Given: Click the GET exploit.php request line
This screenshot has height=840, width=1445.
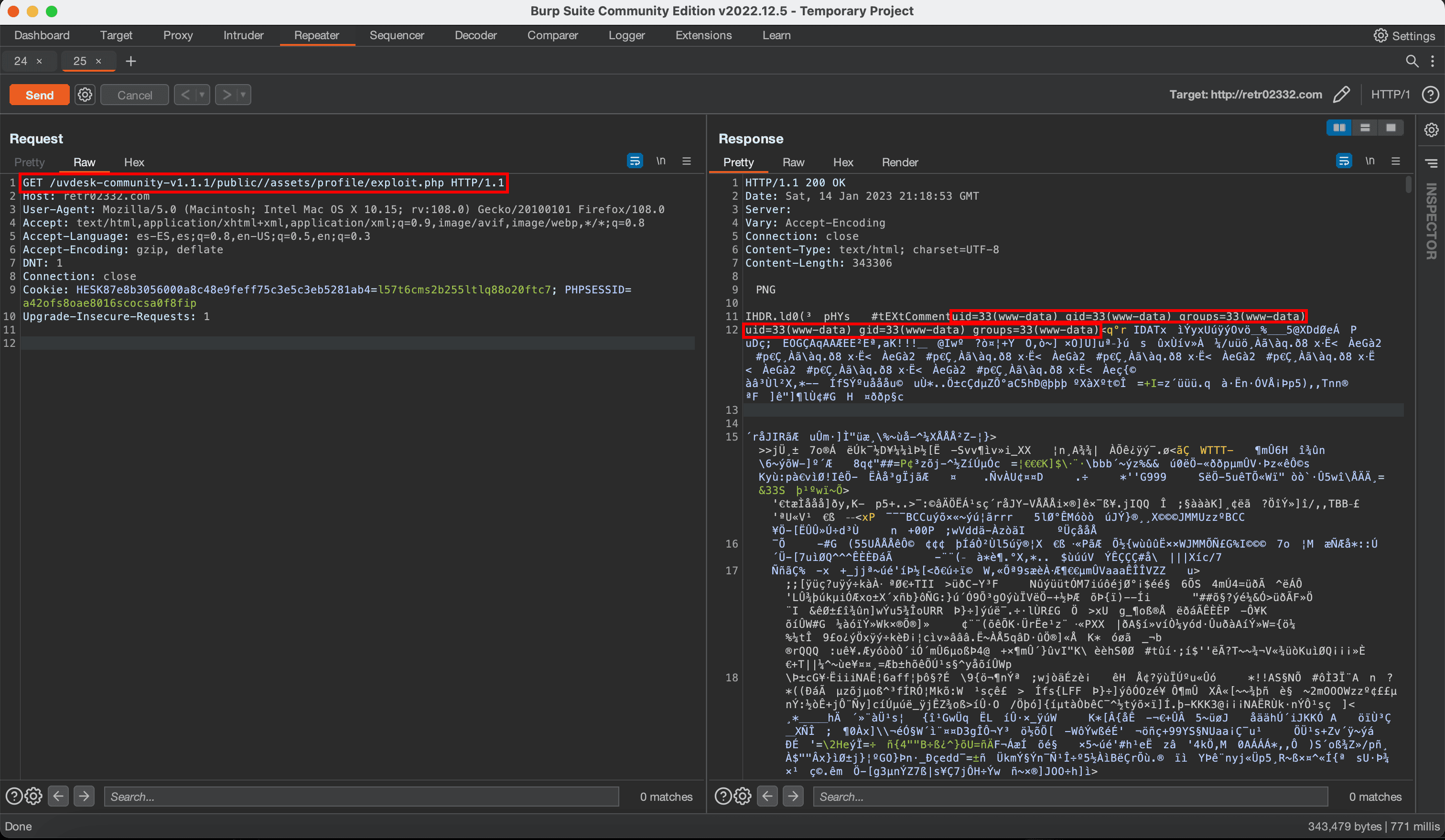Looking at the screenshot, I should coord(263,183).
